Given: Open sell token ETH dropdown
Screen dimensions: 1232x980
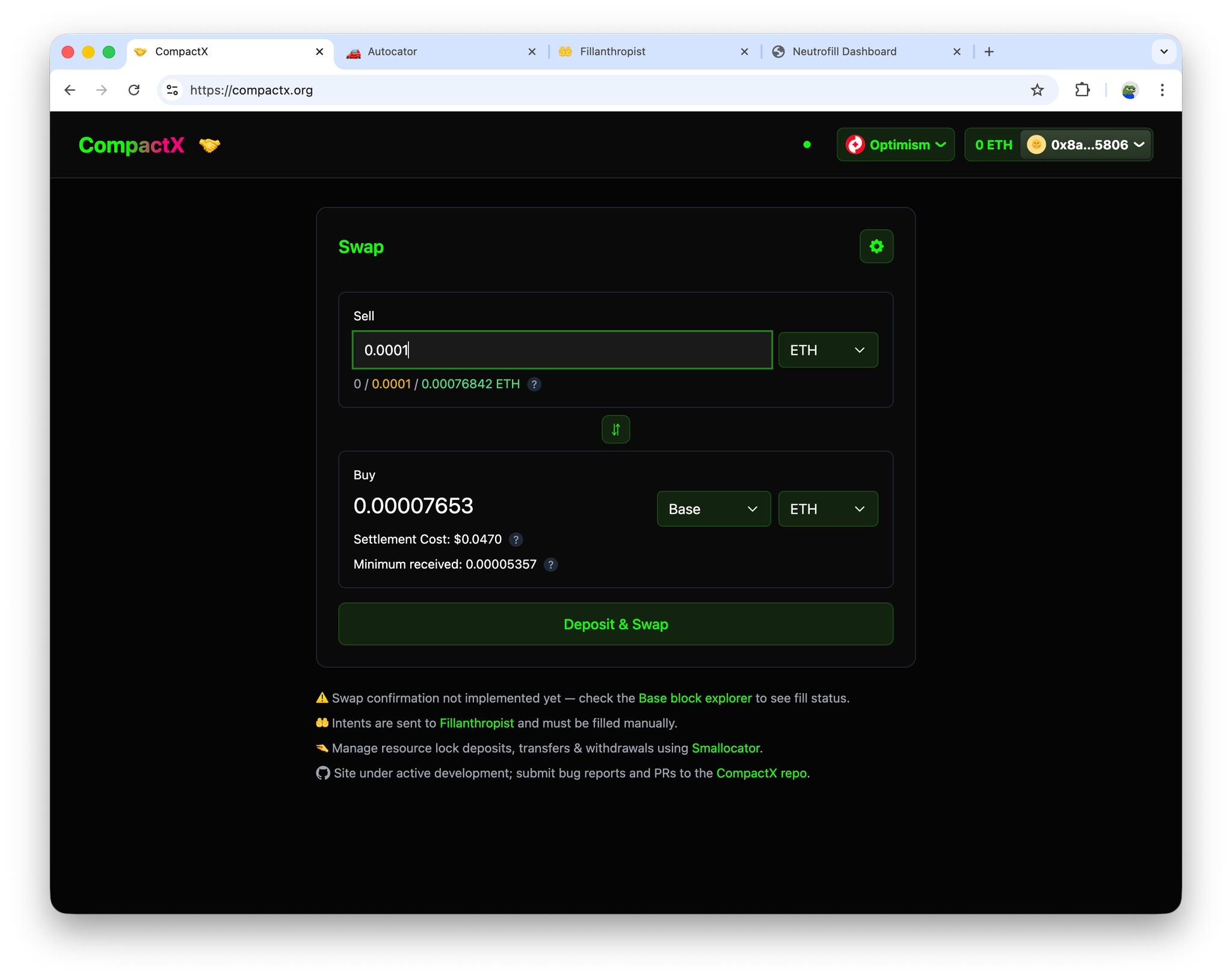Looking at the screenshot, I should coord(828,350).
